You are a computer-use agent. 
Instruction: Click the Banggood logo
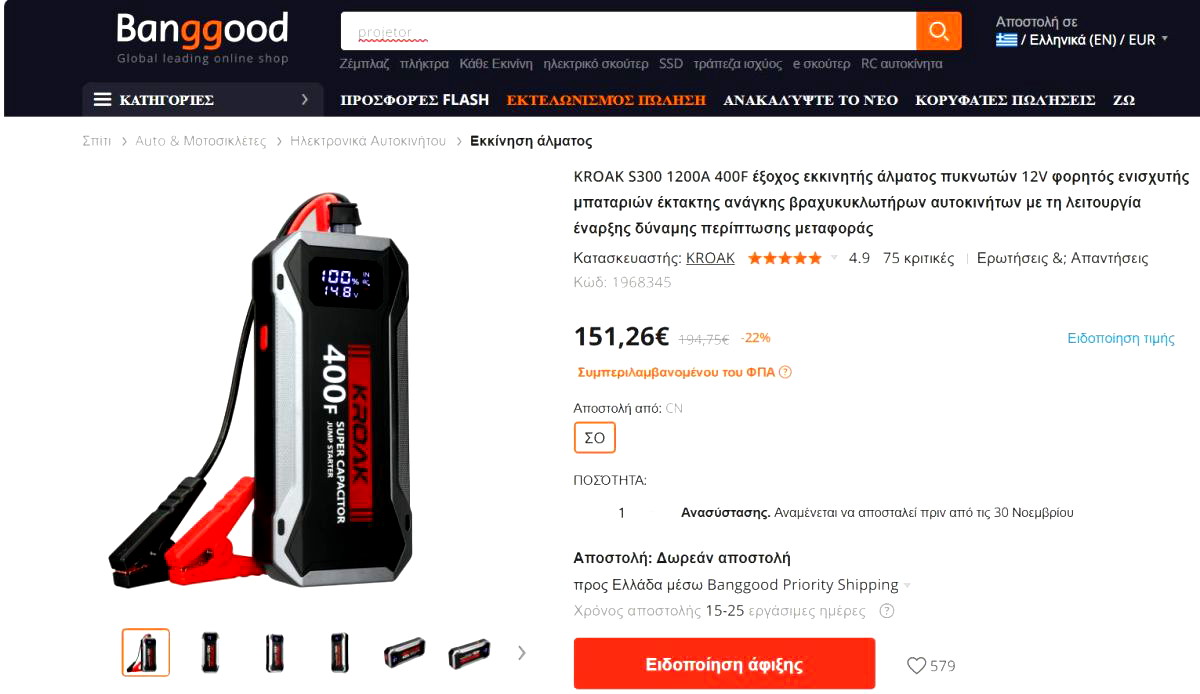point(202,38)
